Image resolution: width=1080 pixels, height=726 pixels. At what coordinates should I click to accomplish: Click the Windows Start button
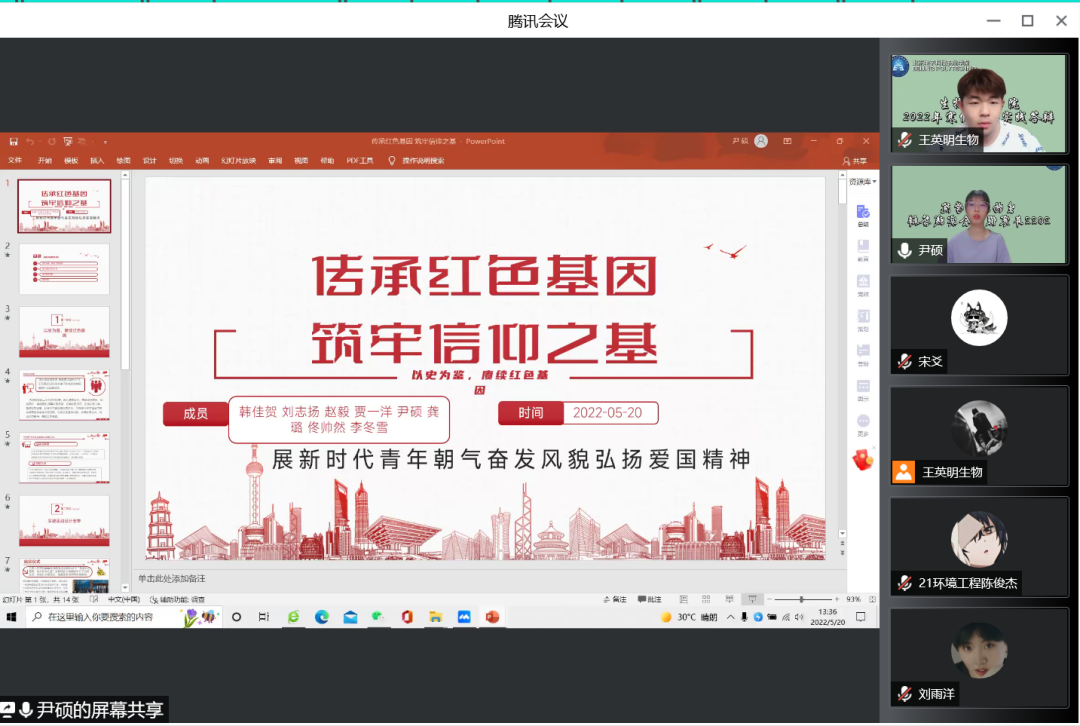(x=12, y=617)
